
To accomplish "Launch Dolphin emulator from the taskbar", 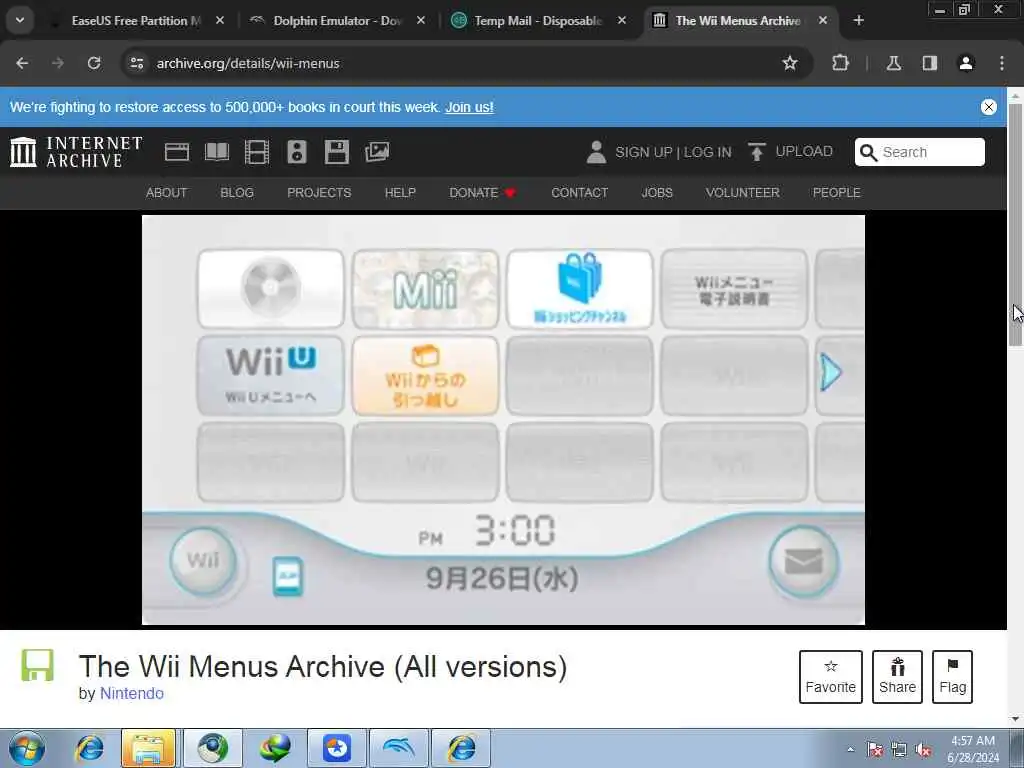I will point(399,748).
